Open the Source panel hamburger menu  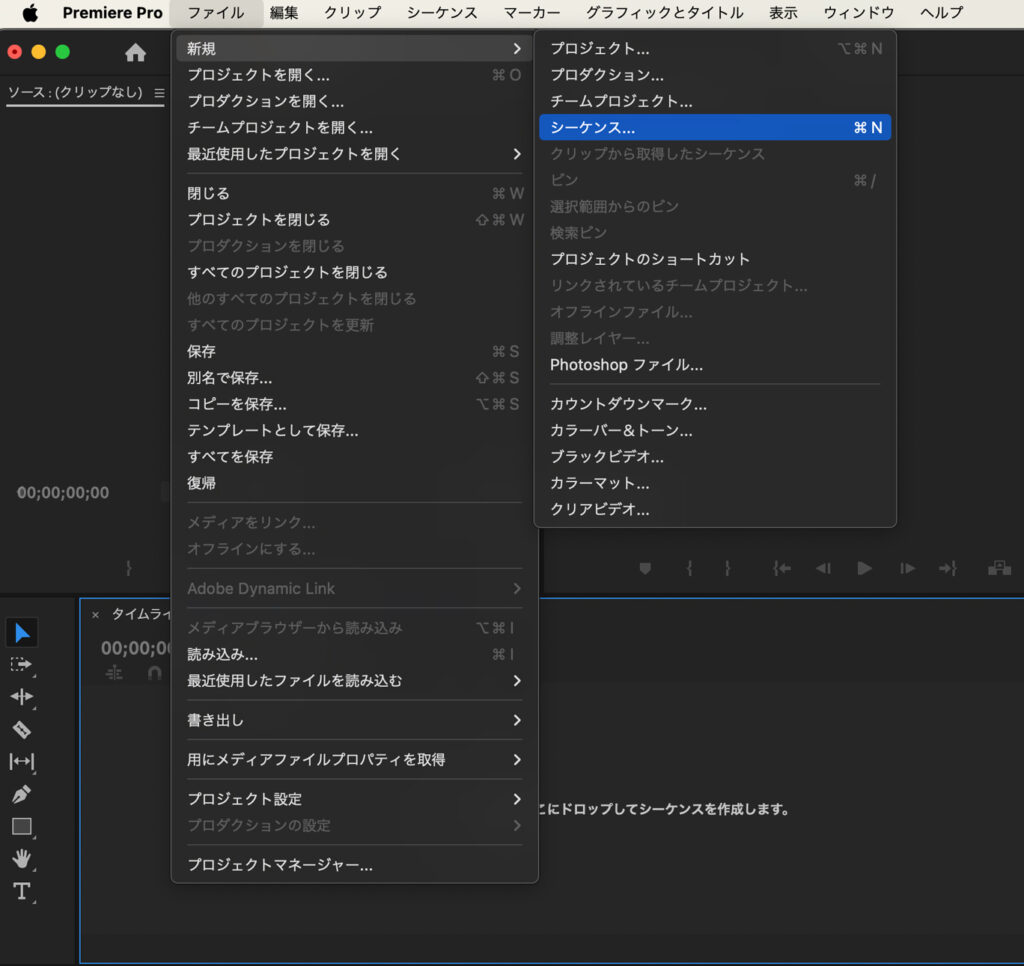(159, 93)
